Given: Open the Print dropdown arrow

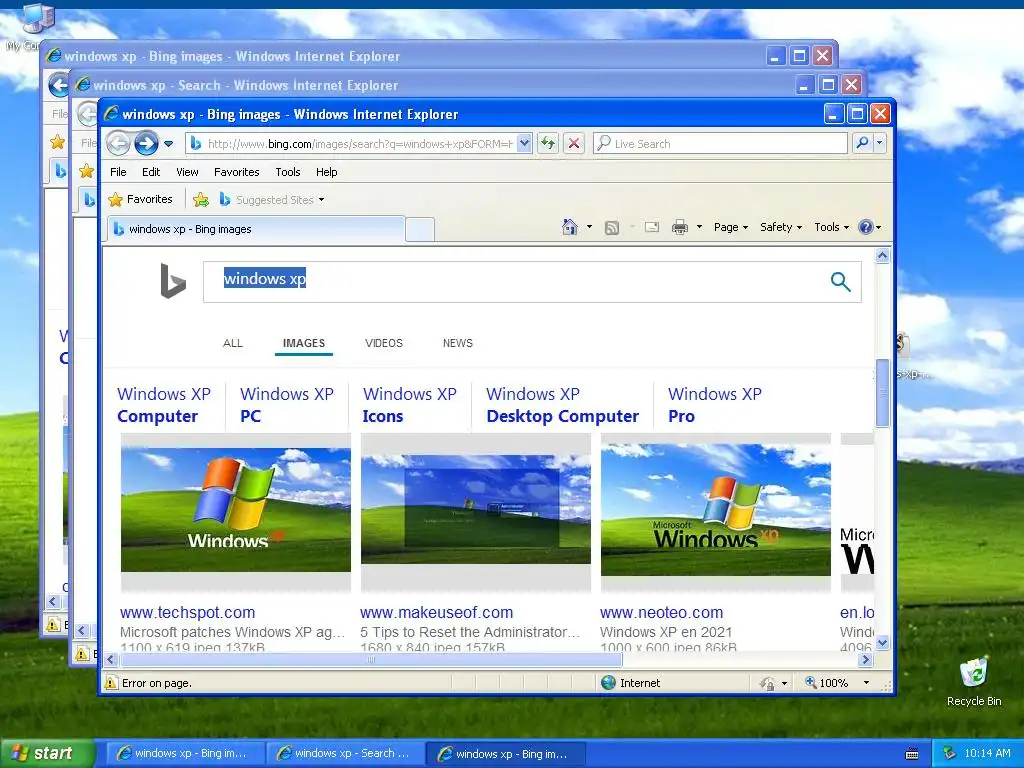Looking at the screenshot, I should 699,227.
